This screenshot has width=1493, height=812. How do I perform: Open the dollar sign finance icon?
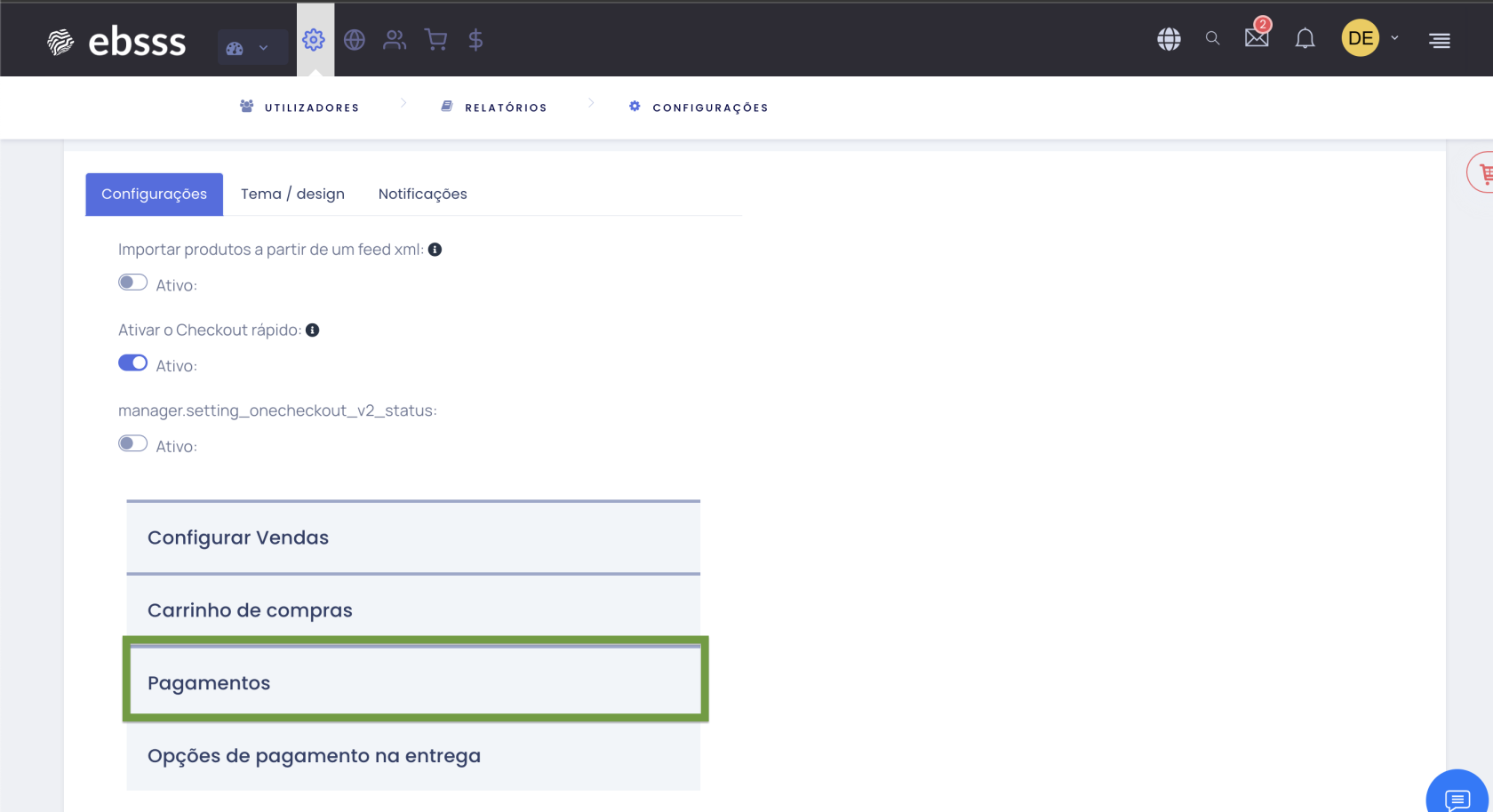(476, 40)
